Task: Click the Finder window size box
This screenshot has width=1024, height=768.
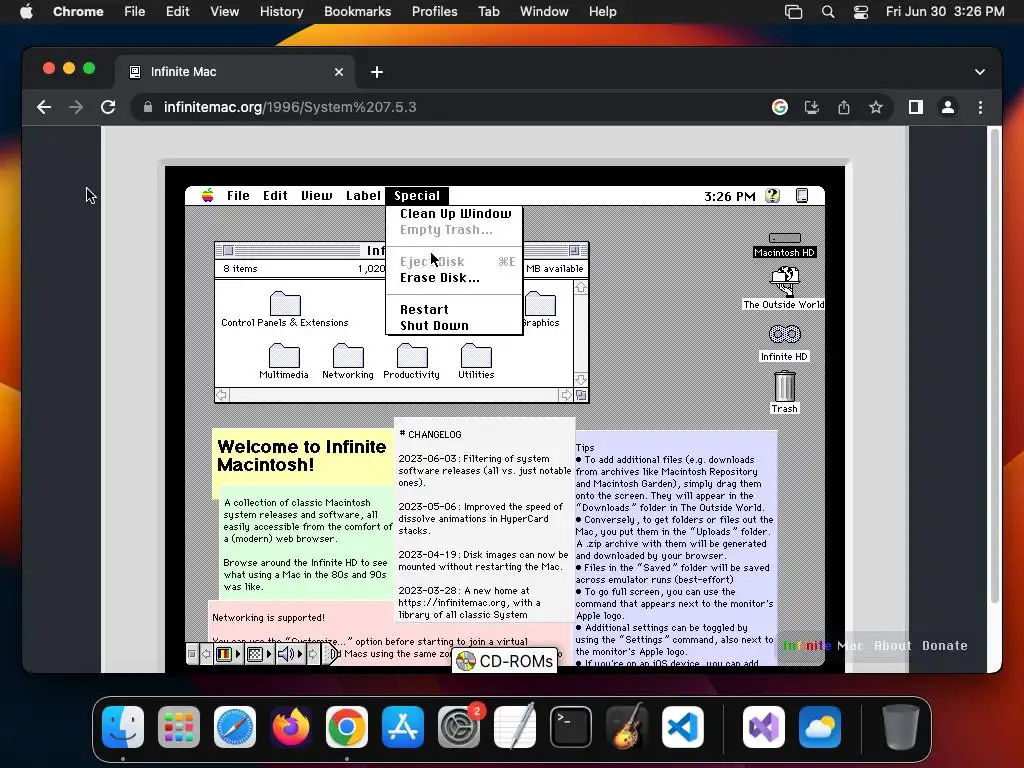Action: (581, 395)
